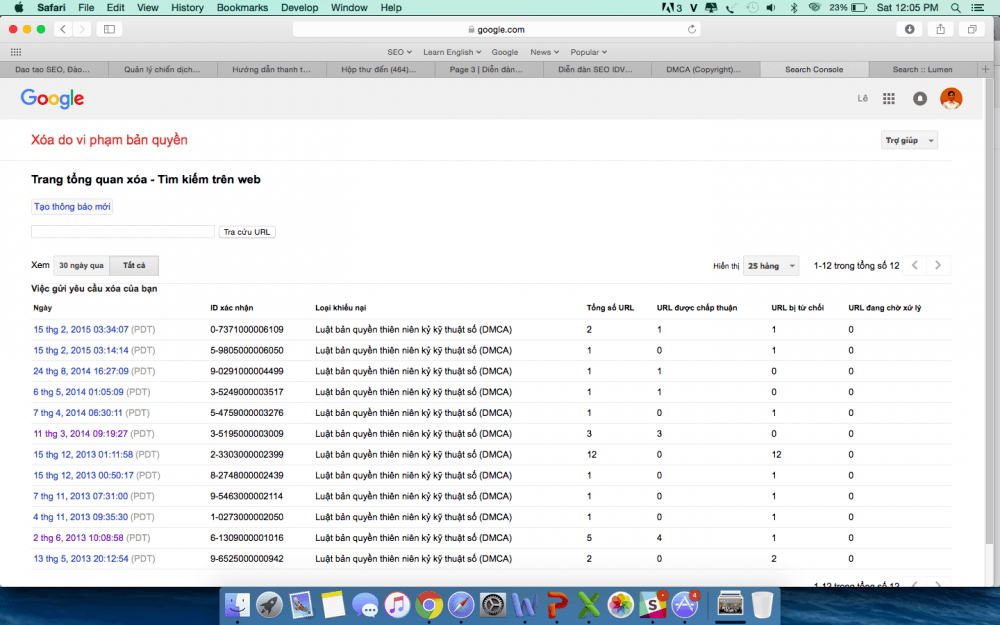
Task: Open the Develop menu
Action: pos(300,8)
